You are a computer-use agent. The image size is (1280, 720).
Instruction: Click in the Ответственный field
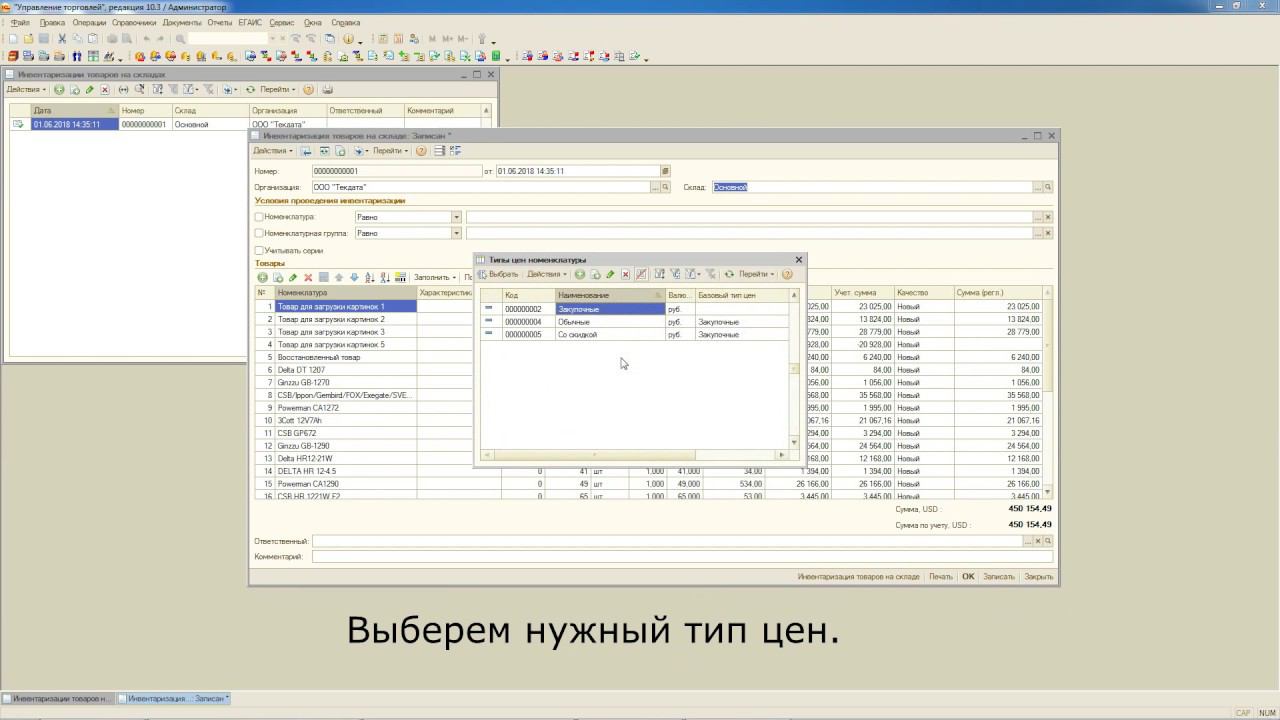666,541
